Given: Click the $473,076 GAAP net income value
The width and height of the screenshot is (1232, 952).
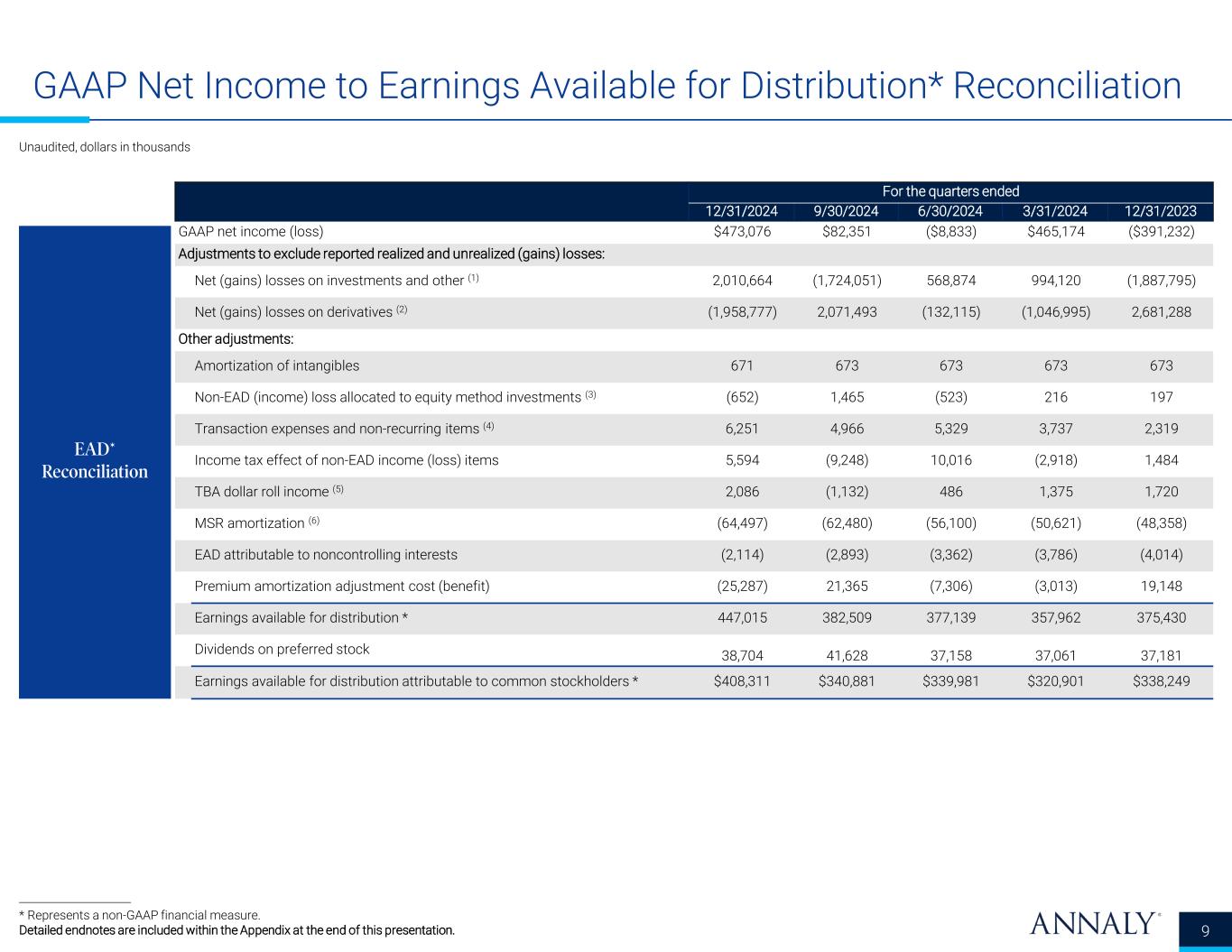Looking at the screenshot, I should pos(742,232).
